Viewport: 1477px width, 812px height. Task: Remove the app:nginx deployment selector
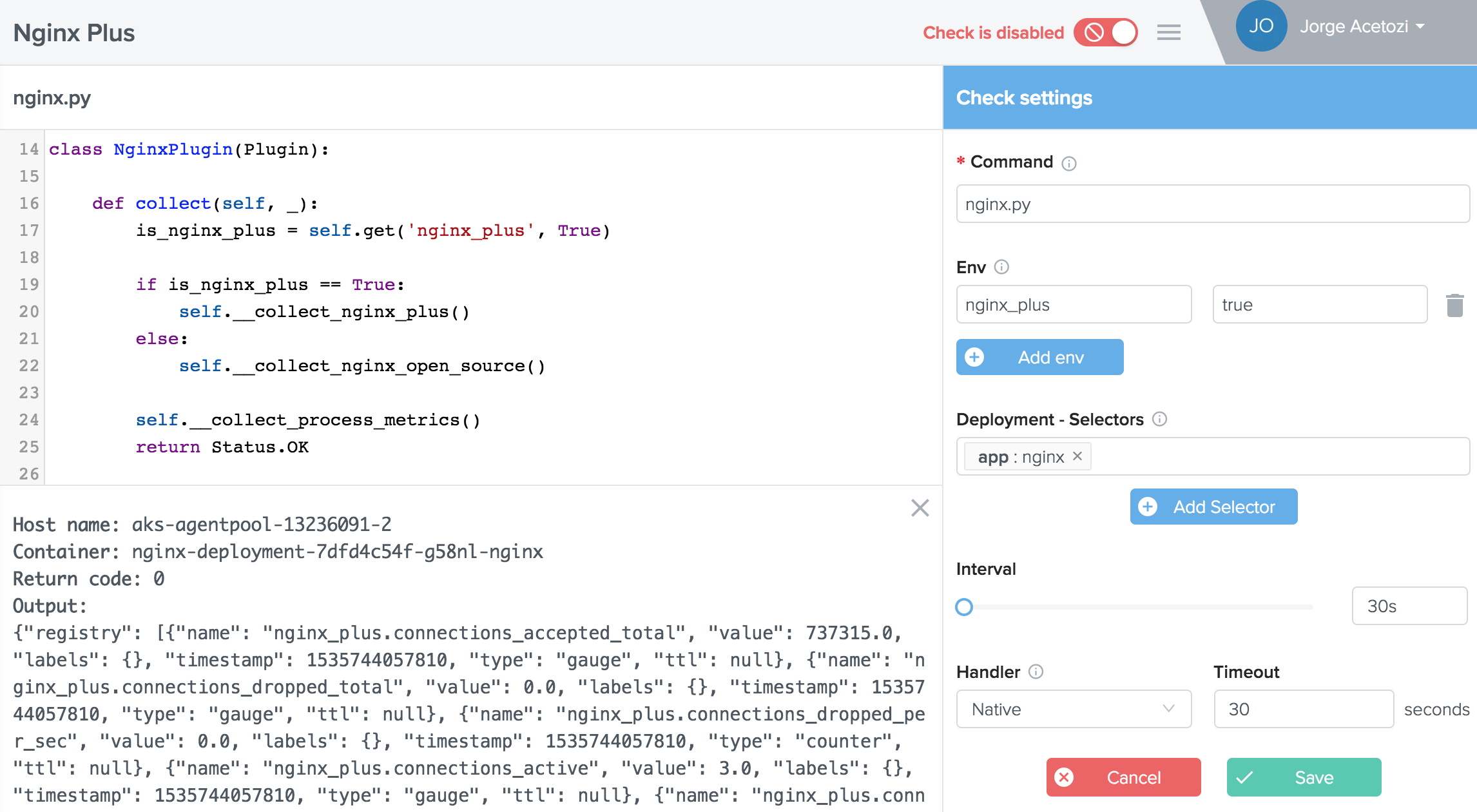[x=1078, y=457]
